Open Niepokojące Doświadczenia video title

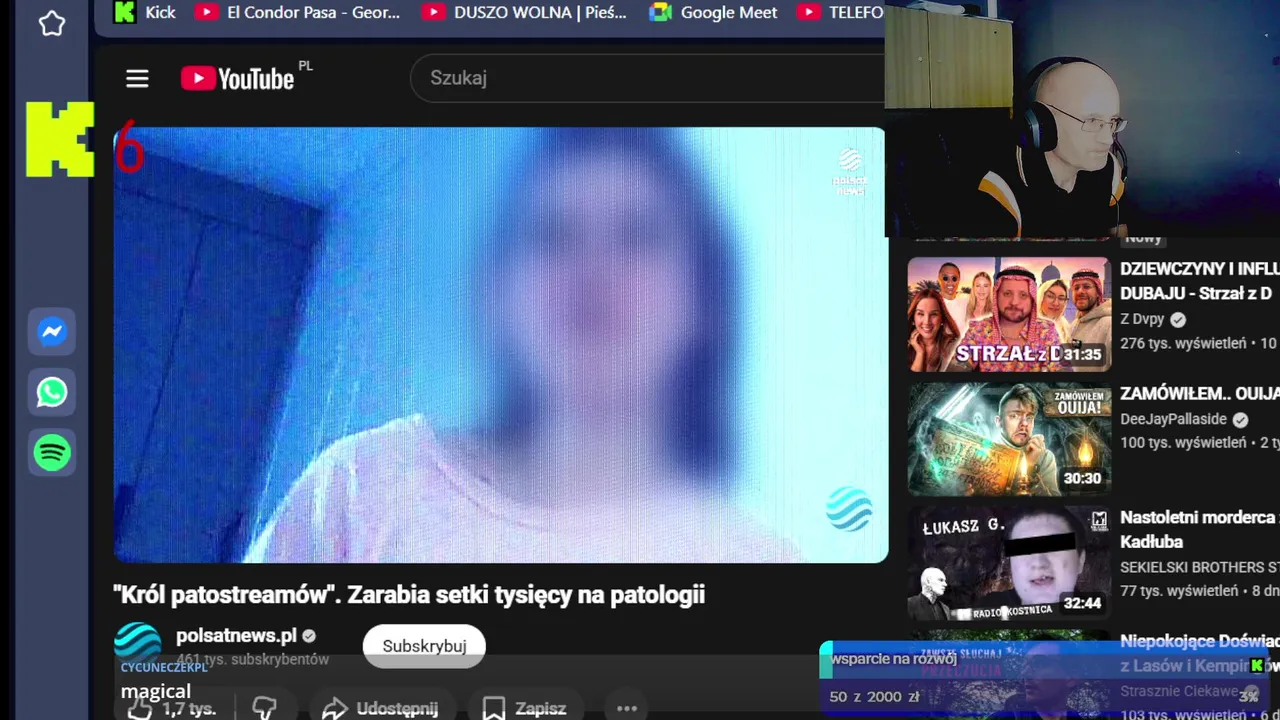tap(1200, 653)
